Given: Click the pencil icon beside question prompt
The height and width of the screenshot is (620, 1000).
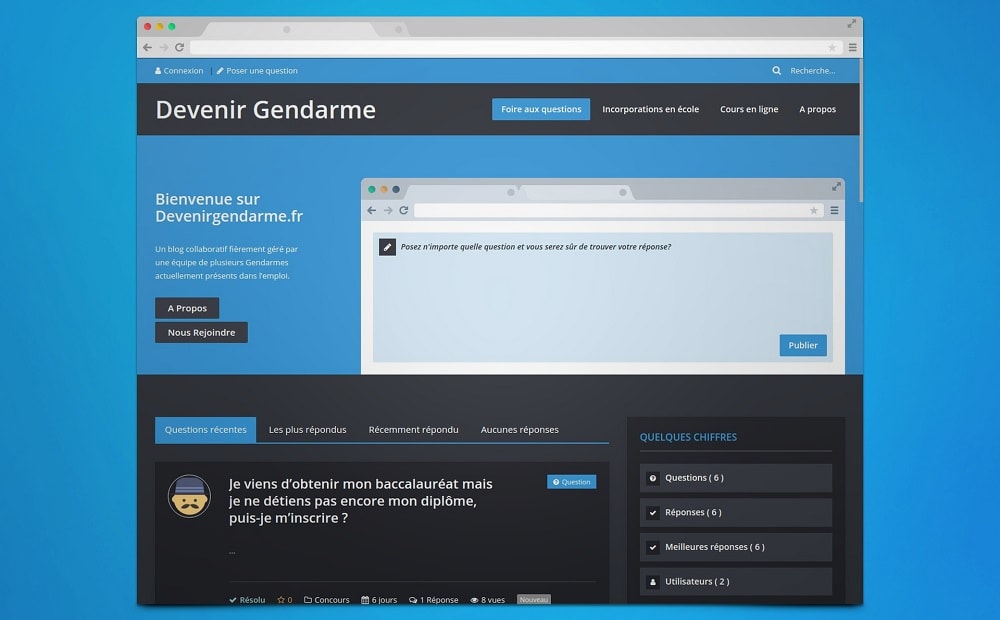Looking at the screenshot, I should (x=387, y=247).
